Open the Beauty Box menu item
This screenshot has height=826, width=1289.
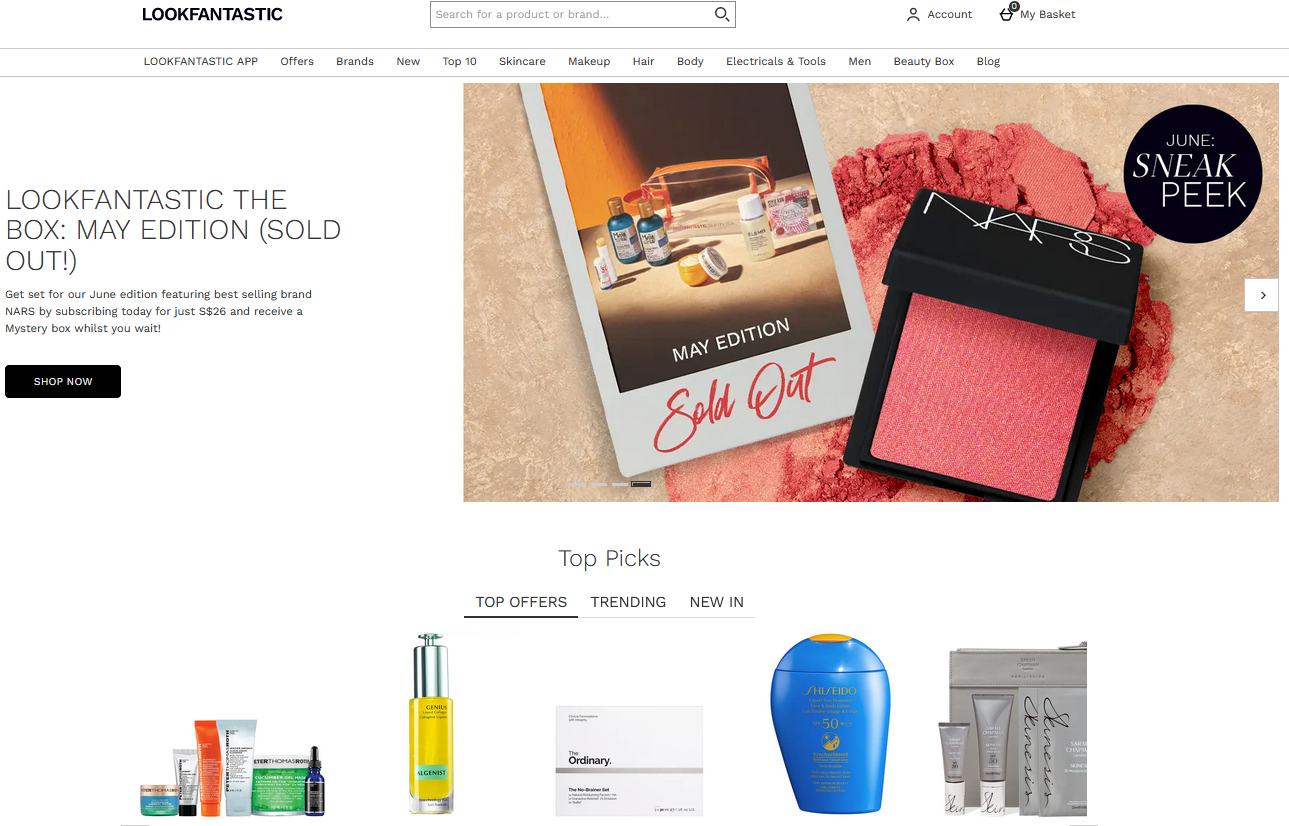coord(924,61)
